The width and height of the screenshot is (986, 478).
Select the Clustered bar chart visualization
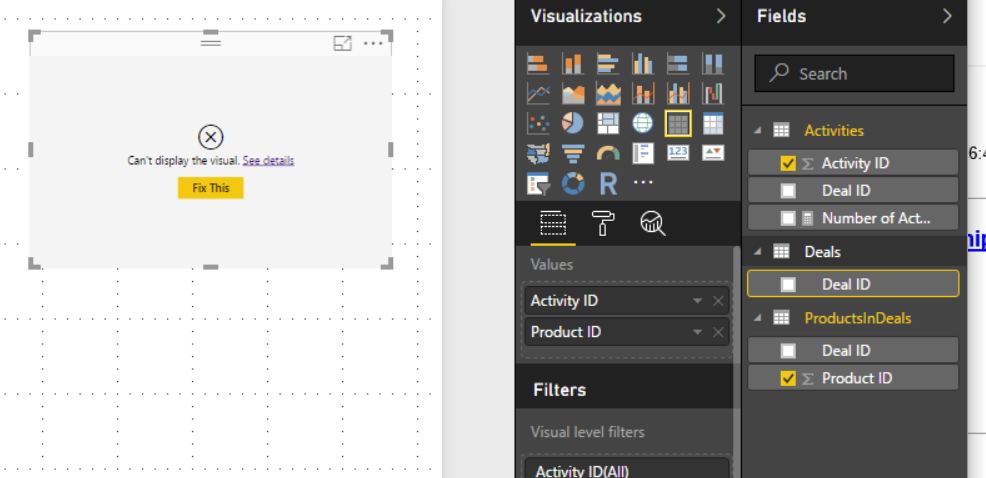coord(608,64)
